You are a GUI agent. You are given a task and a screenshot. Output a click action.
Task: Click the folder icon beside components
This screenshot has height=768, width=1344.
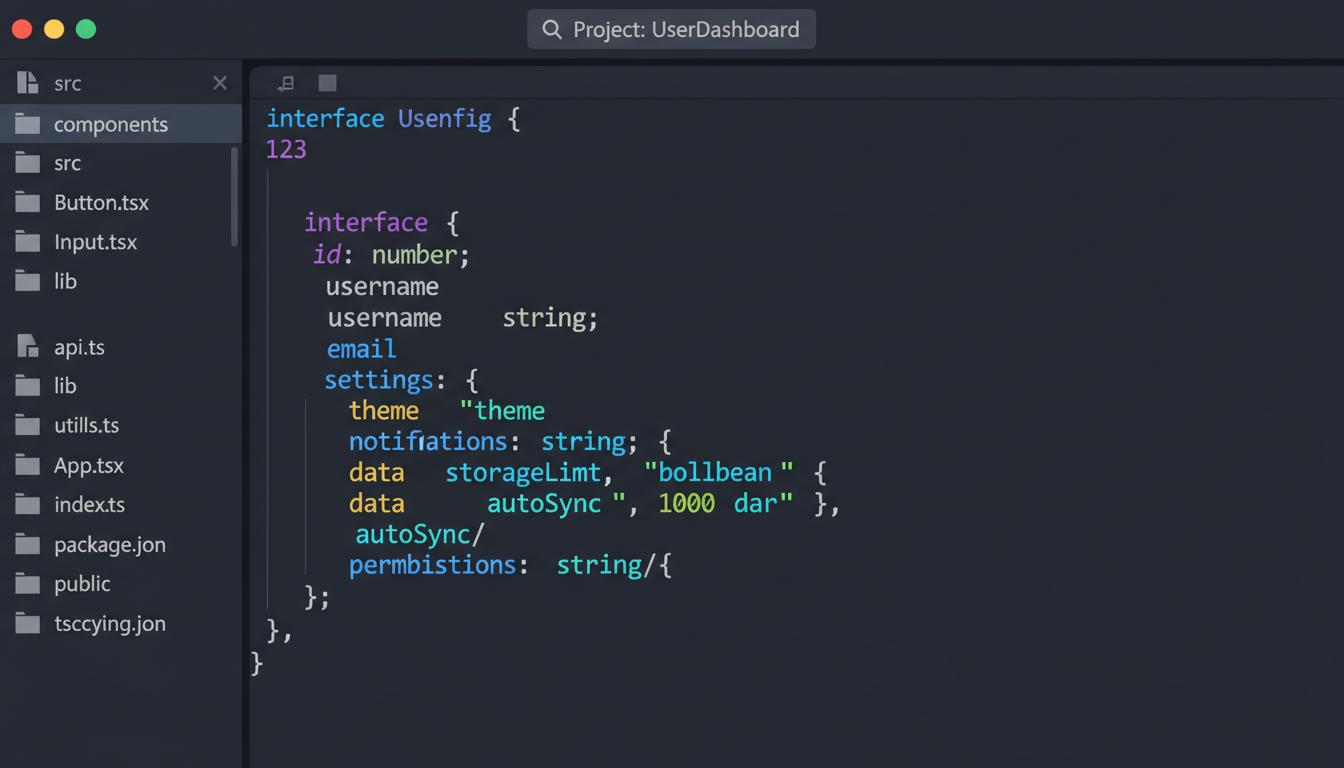pyautogui.click(x=27, y=124)
